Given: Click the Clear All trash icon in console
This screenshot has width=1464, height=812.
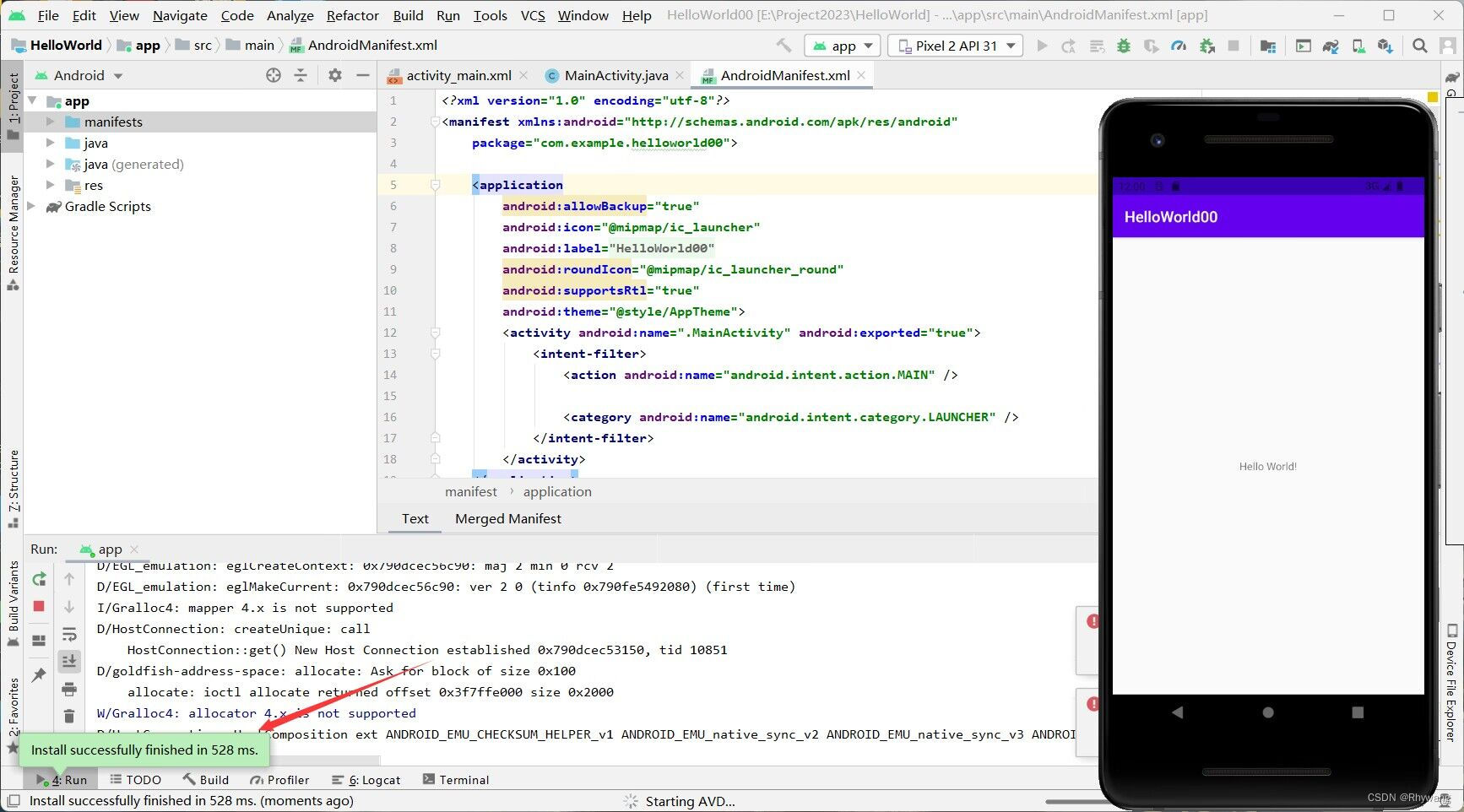Looking at the screenshot, I should click(x=69, y=717).
